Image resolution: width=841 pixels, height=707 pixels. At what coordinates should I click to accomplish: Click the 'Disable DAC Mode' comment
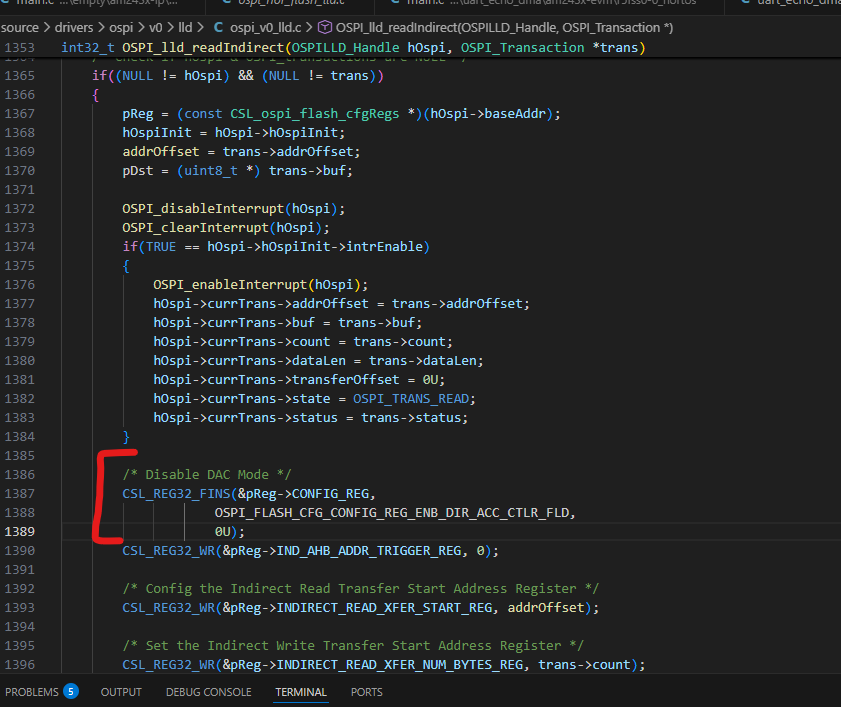coord(207,475)
